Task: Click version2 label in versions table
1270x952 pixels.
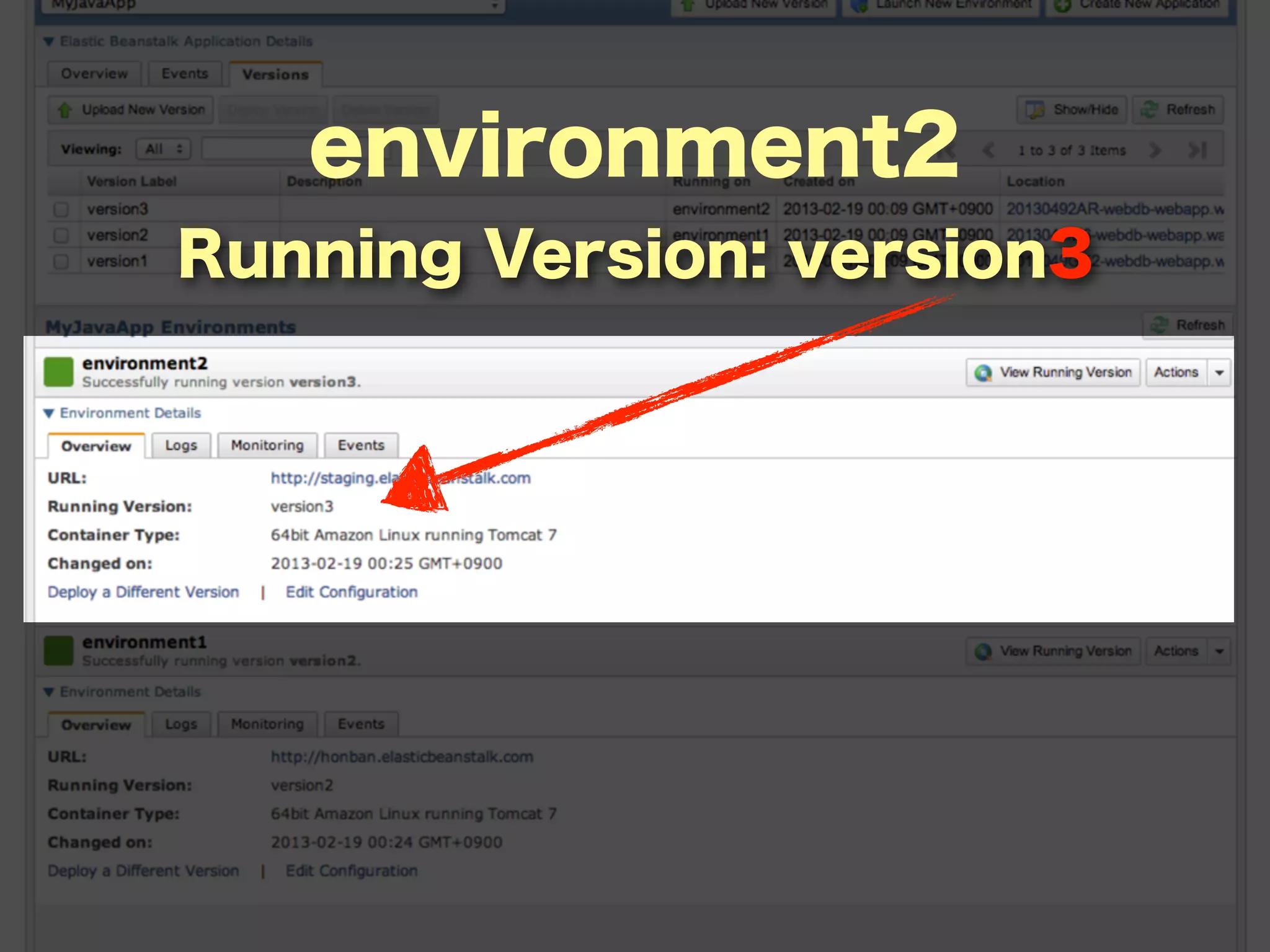Action: point(118,235)
